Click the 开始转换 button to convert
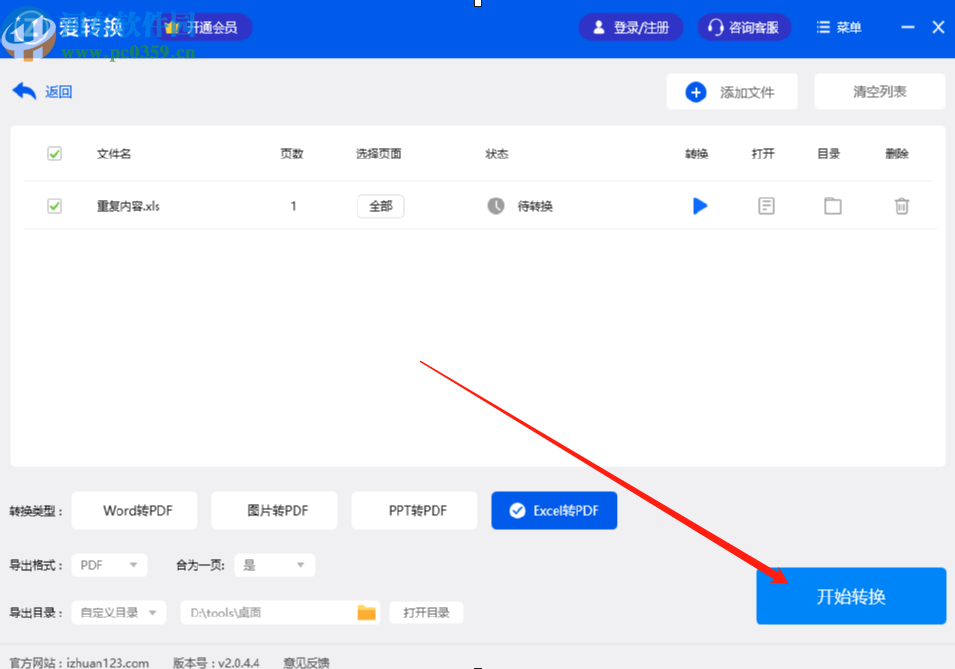The image size is (955, 669). 850,596
